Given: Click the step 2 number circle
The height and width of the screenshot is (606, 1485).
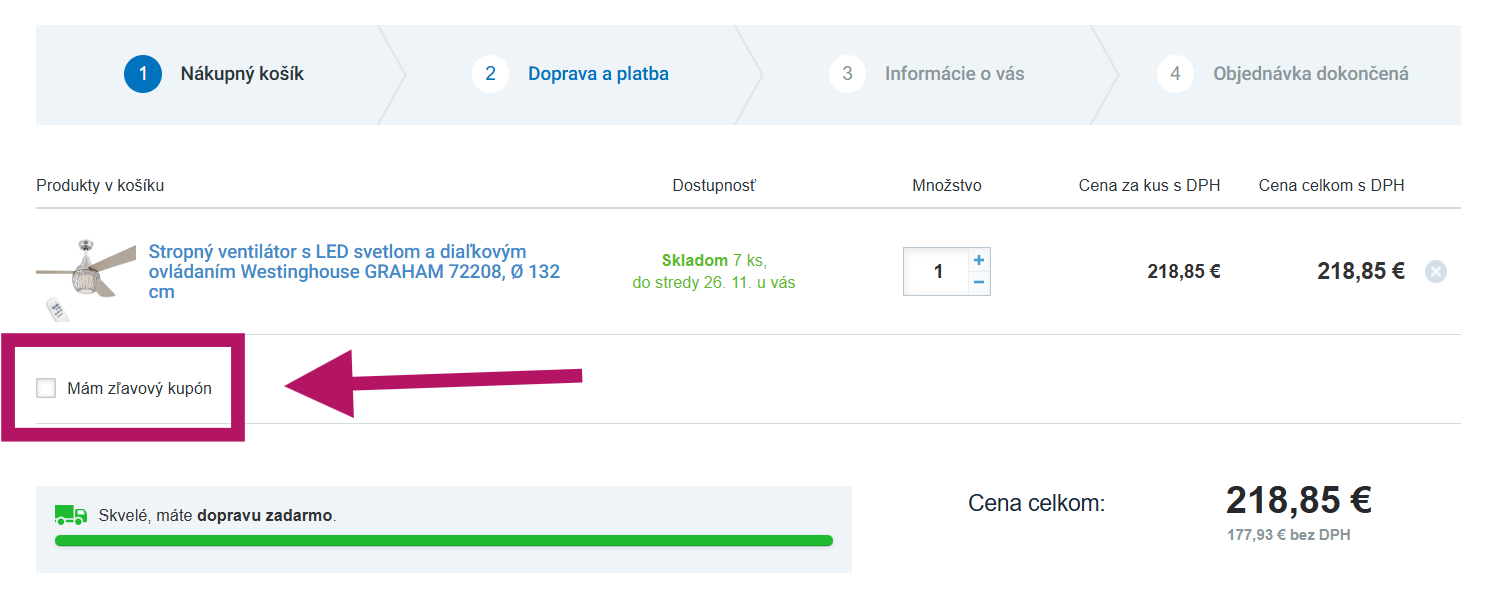Looking at the screenshot, I should click(x=490, y=74).
